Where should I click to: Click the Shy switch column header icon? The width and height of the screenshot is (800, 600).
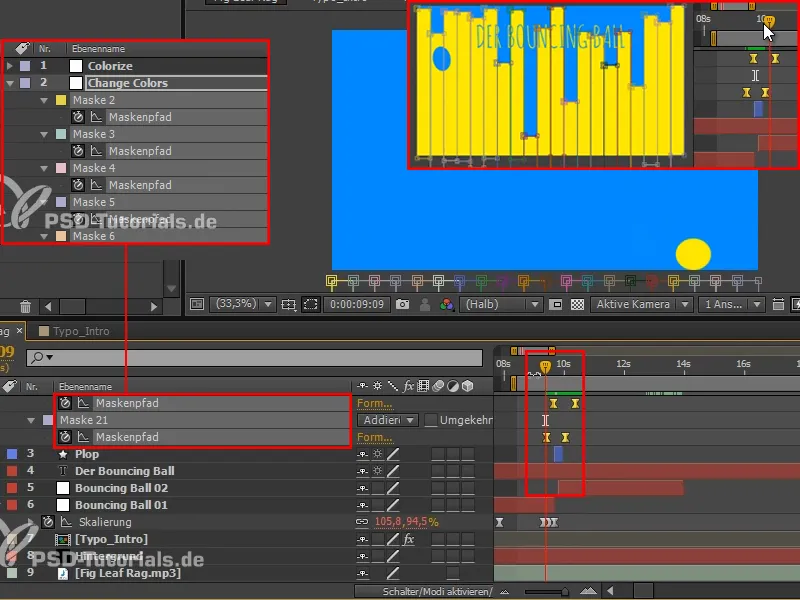(362, 386)
